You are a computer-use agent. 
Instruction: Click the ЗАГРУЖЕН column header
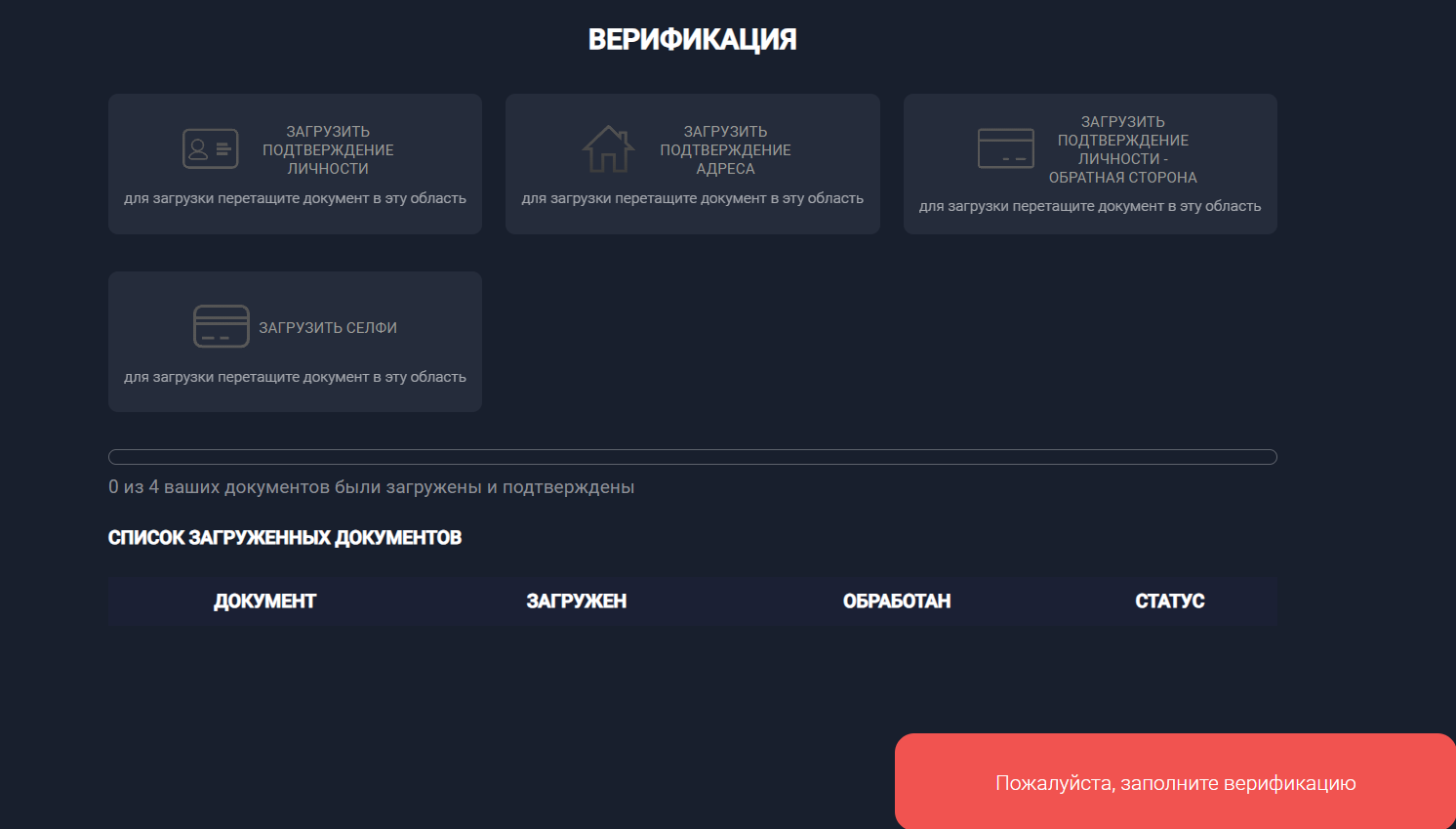click(577, 601)
